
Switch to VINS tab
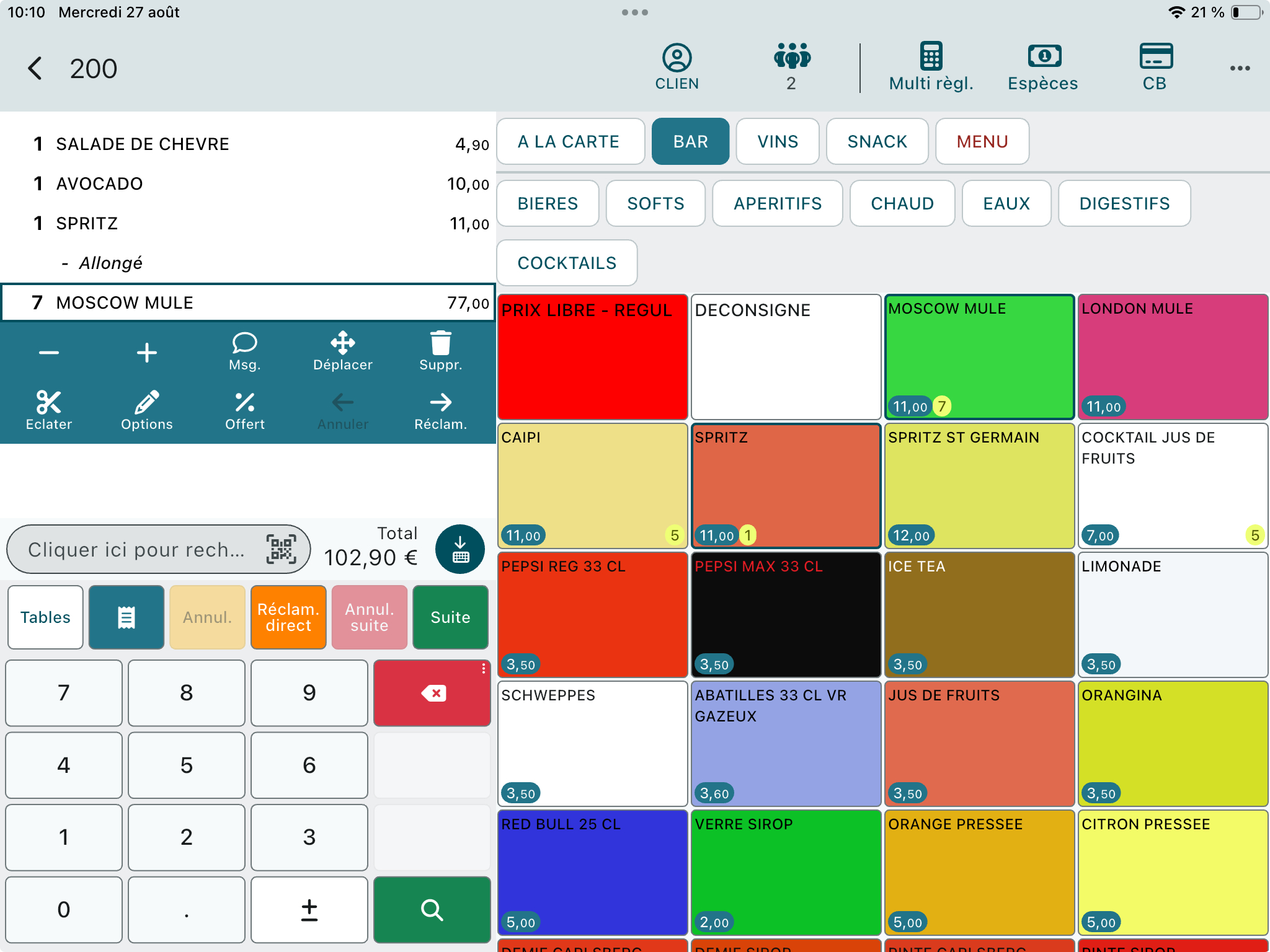pos(778,141)
